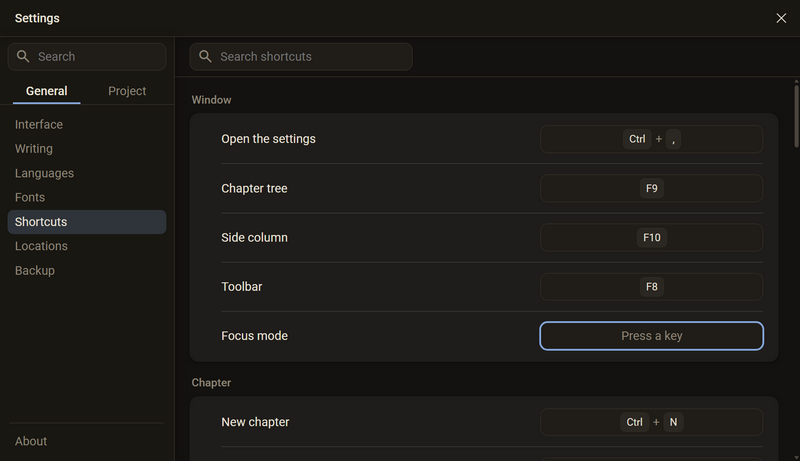800x461 pixels.
Task: Edit the Toolbar F8 shortcut
Action: 652,287
